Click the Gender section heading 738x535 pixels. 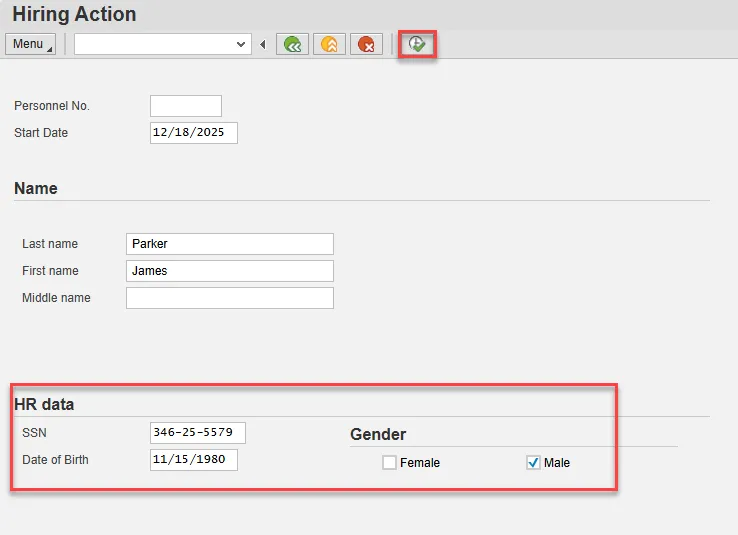(378, 434)
